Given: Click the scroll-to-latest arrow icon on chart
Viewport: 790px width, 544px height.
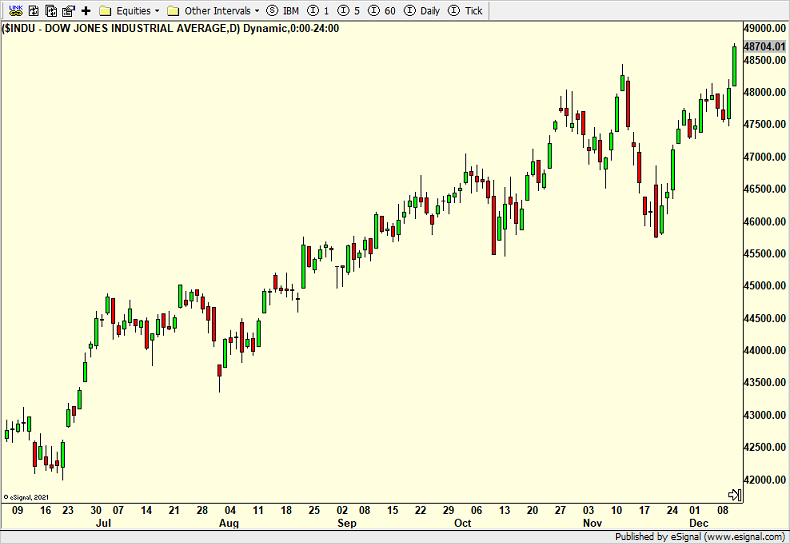Looking at the screenshot, I should pyautogui.click(x=733, y=494).
